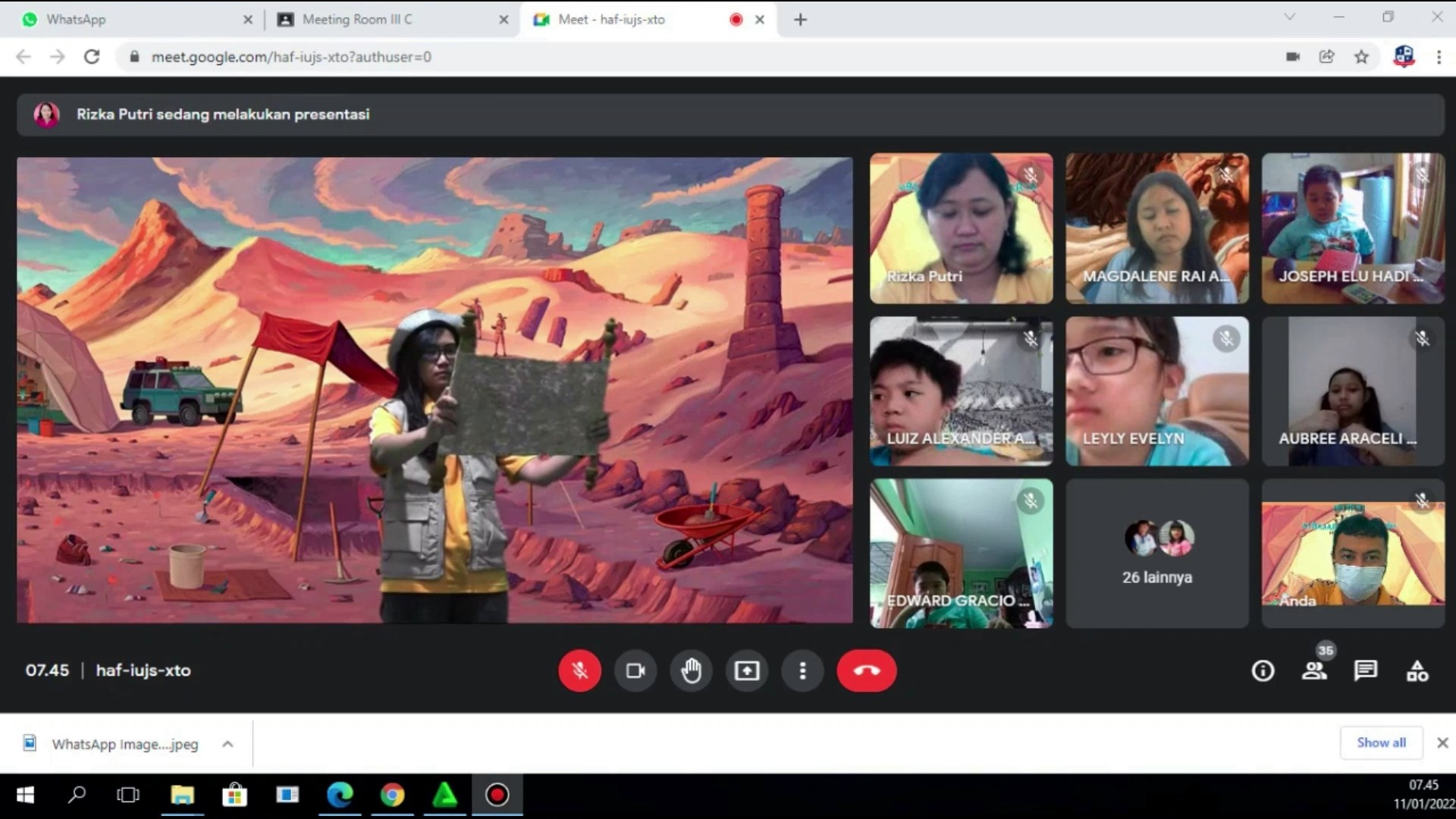This screenshot has height=819, width=1456.
Task: Leave the call with red hang-up button
Action: (866, 670)
